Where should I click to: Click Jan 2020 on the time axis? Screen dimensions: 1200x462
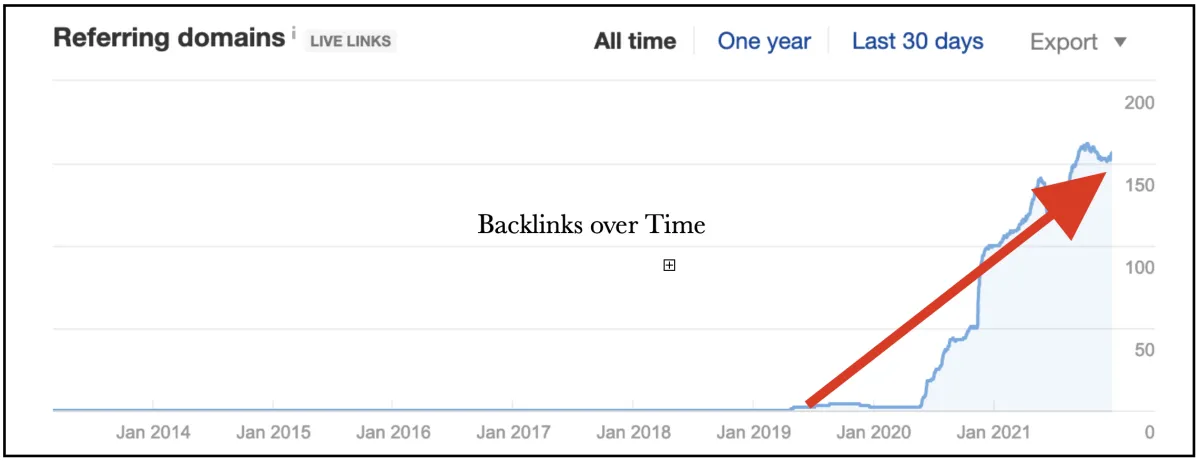coord(874,433)
